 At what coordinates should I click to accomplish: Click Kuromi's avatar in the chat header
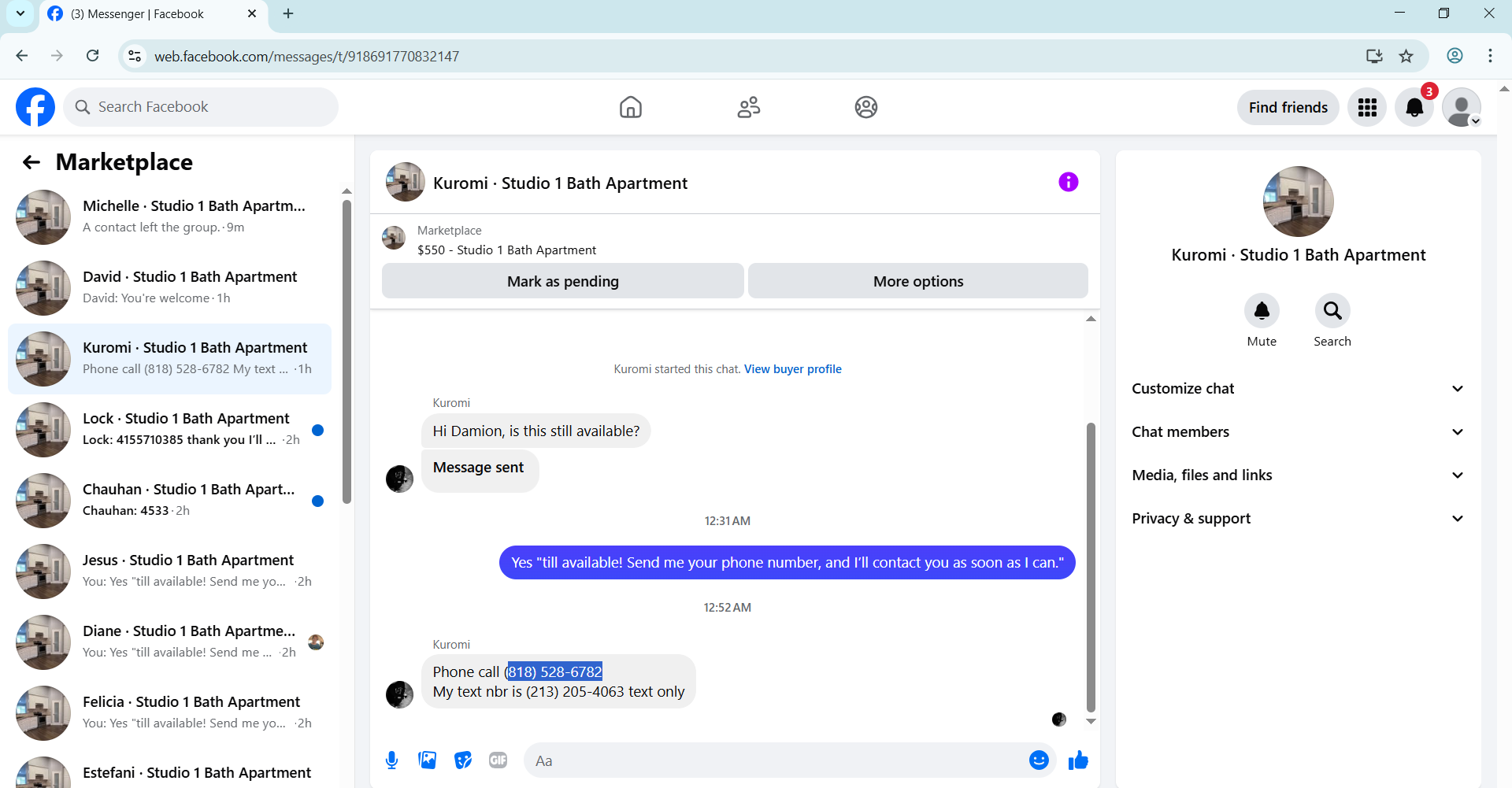coord(406,183)
